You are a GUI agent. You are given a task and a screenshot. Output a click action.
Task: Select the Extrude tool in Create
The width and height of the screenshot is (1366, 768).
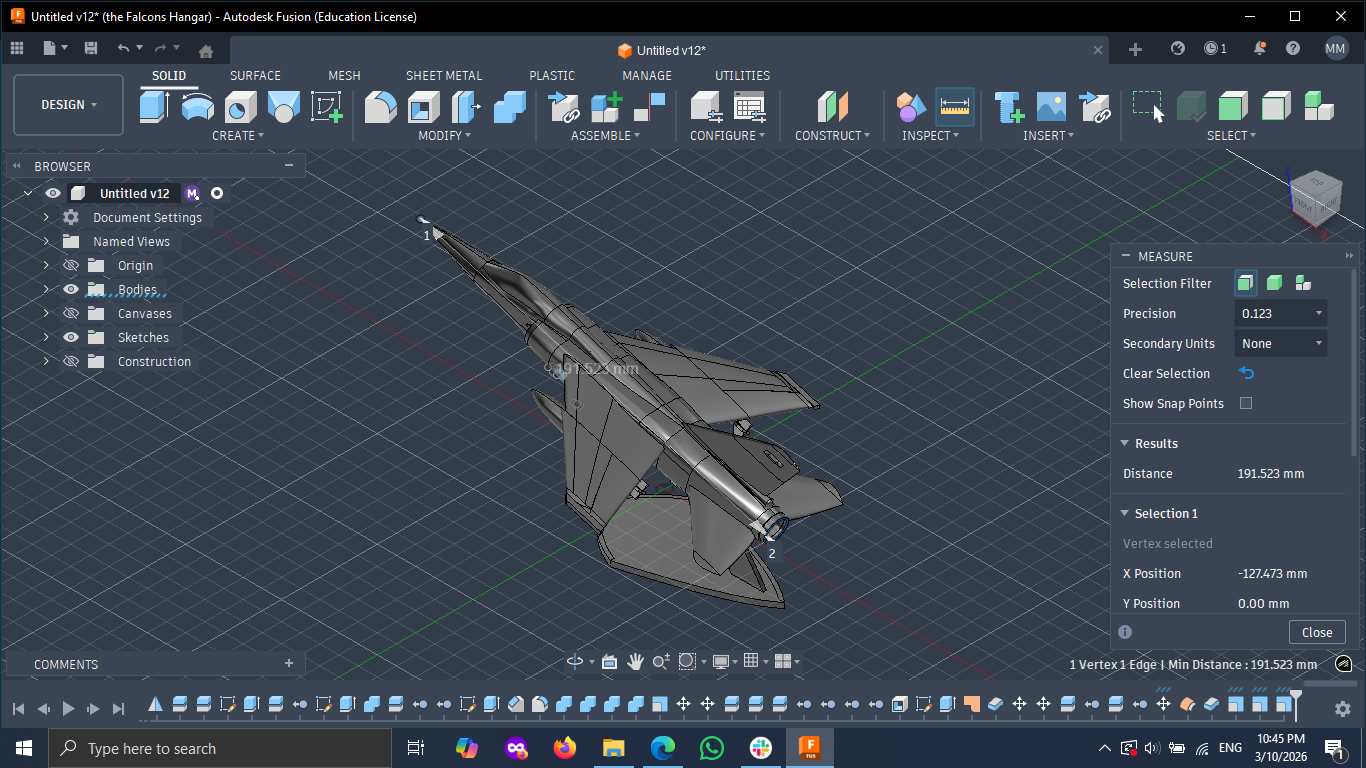(154, 106)
